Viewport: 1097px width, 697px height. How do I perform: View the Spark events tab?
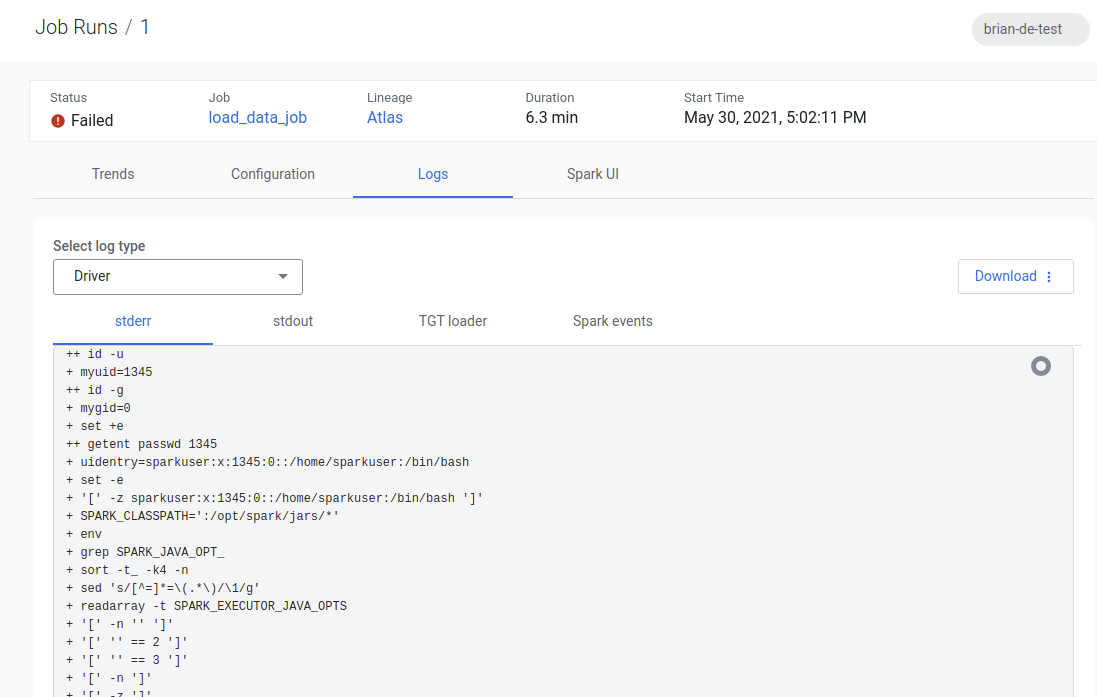pyautogui.click(x=613, y=321)
